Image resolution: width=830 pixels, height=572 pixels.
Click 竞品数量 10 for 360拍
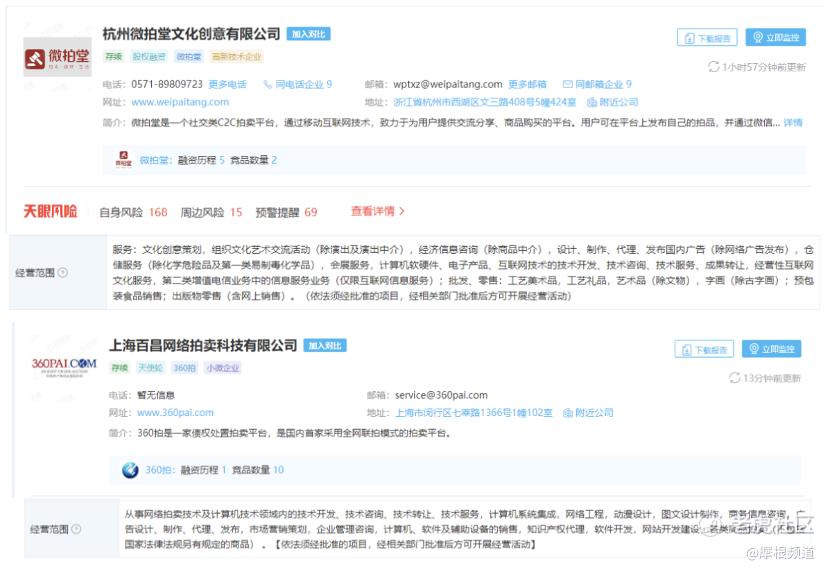tap(258, 470)
